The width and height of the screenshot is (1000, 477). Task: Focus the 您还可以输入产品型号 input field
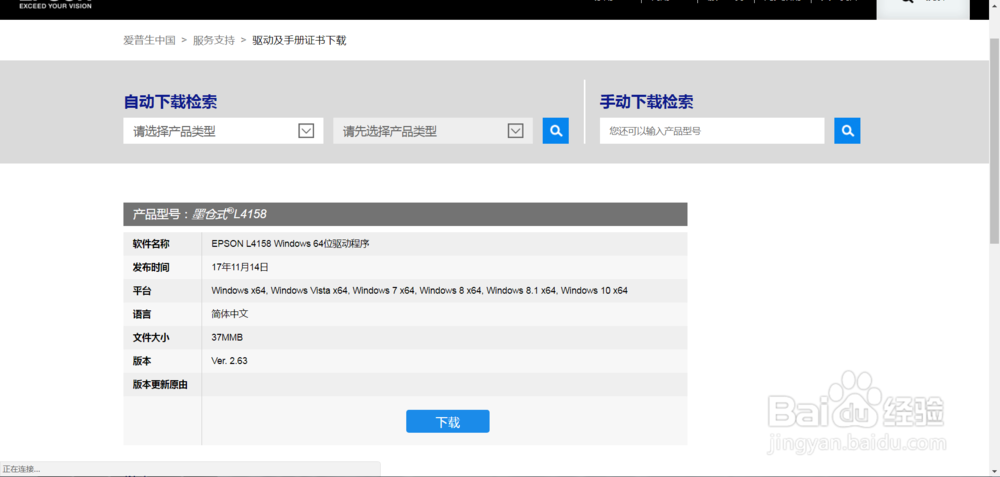pyautogui.click(x=712, y=131)
